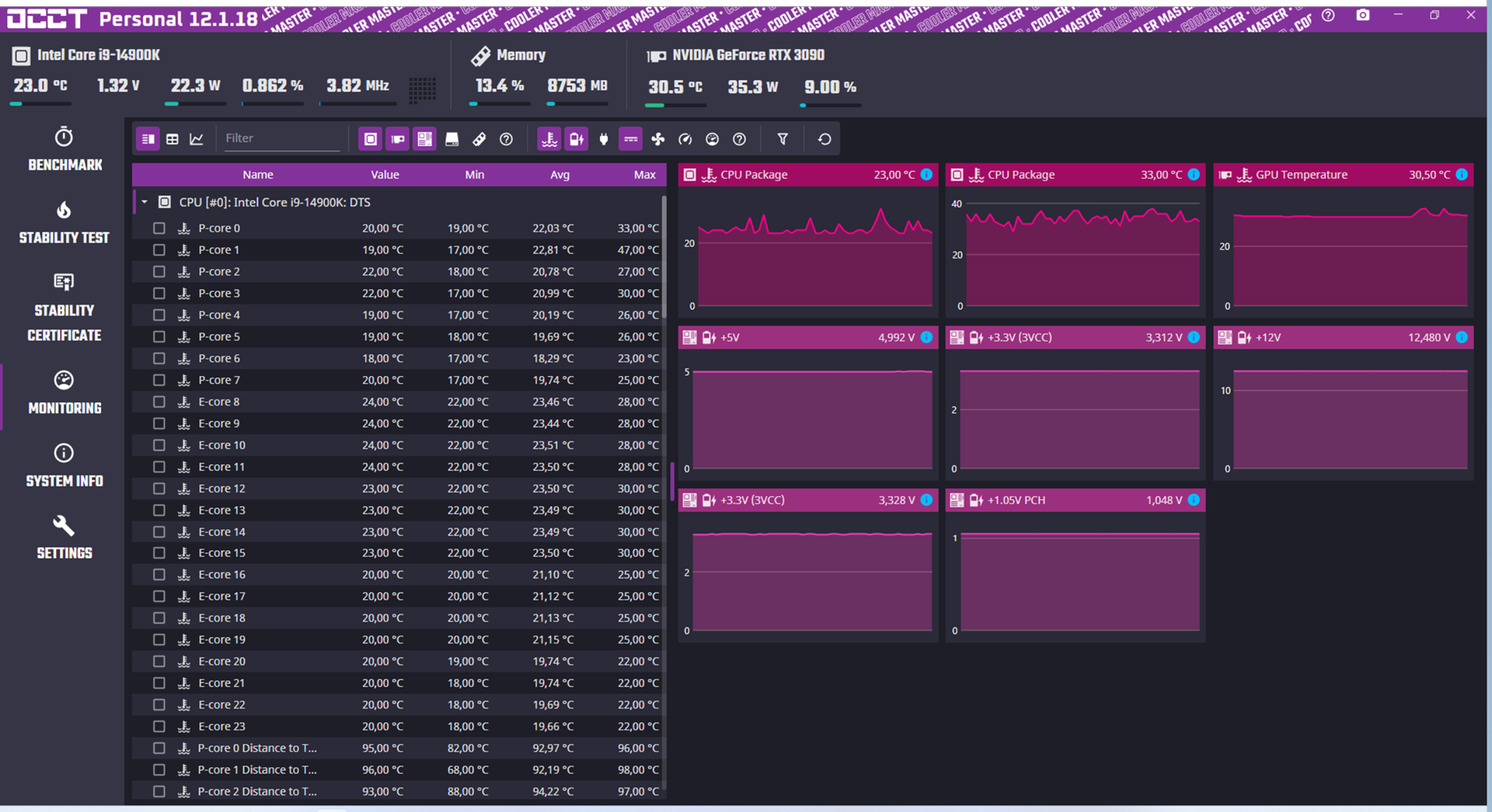This screenshot has width=1492, height=812.
Task: Check the E-core 16 checkbox
Action: pos(159,575)
